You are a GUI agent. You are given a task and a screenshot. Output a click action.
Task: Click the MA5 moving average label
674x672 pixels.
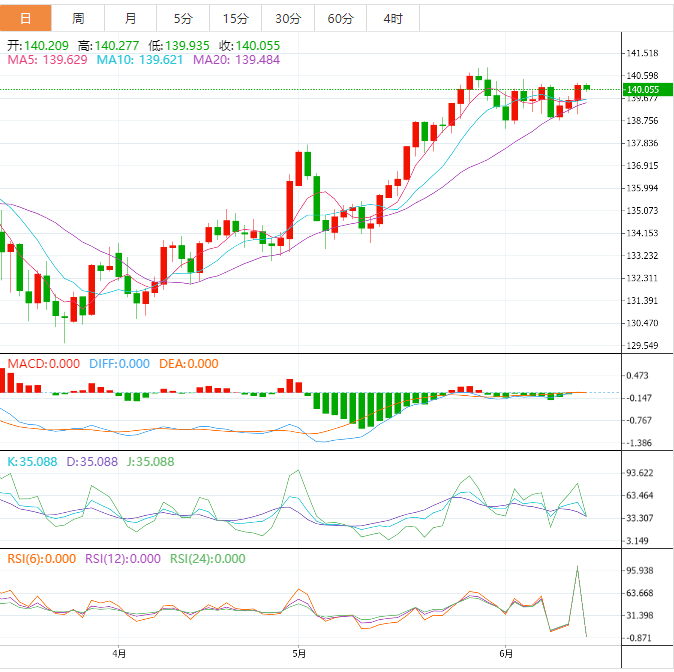tap(47, 60)
